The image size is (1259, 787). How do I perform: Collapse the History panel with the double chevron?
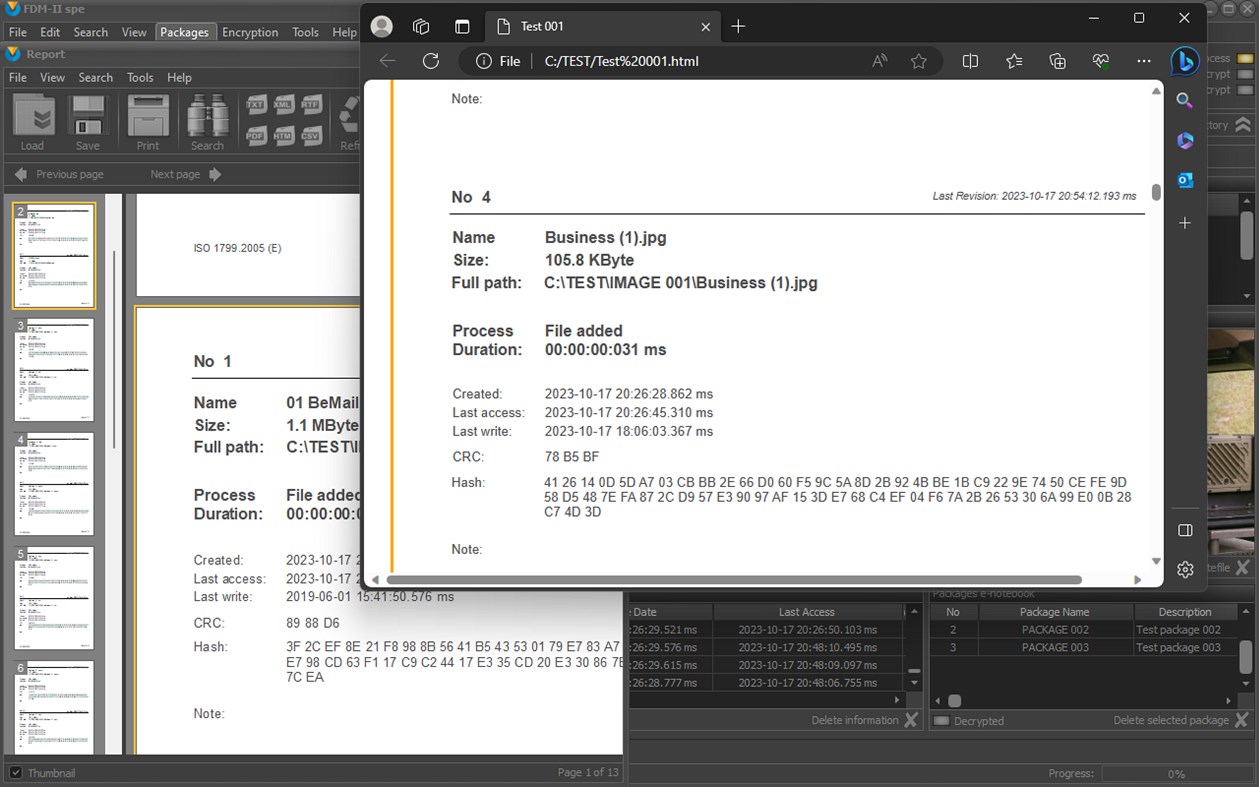click(1245, 124)
